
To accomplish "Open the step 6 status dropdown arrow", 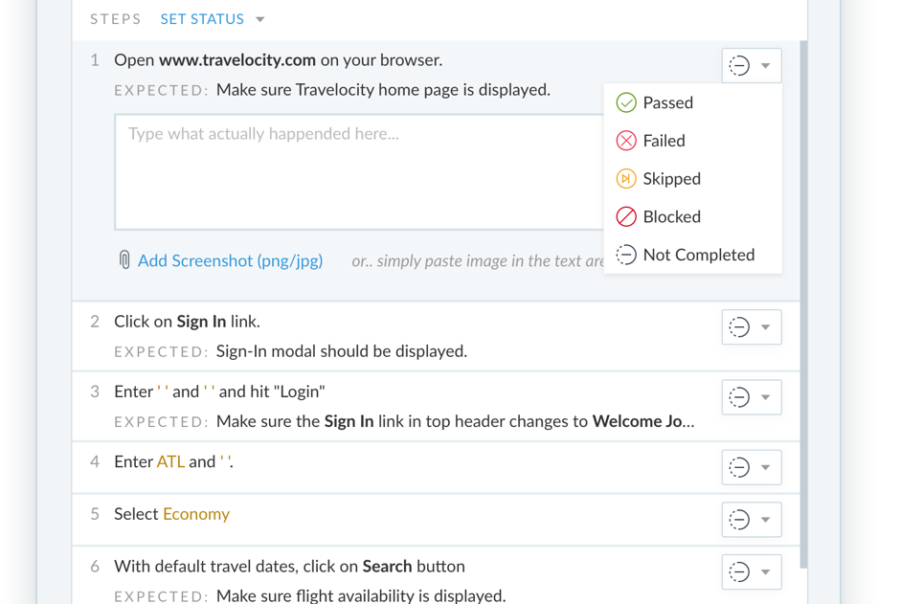I will [x=766, y=572].
